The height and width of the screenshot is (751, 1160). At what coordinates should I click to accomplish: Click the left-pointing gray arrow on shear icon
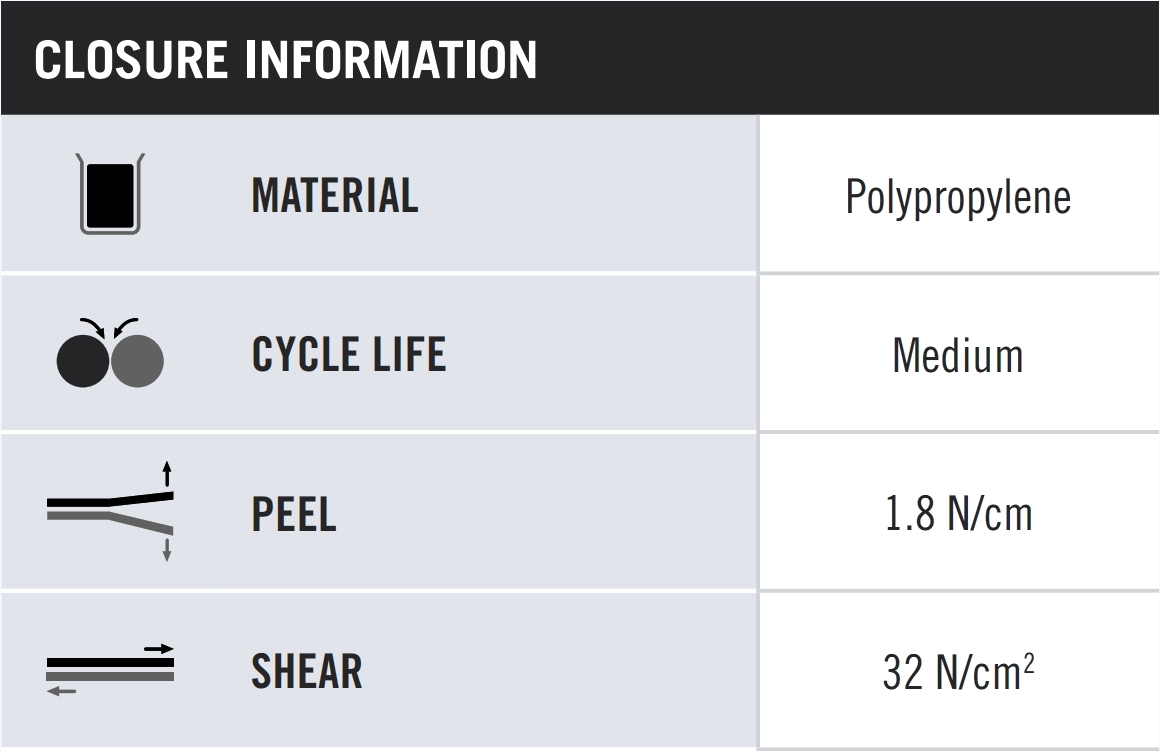[62, 691]
